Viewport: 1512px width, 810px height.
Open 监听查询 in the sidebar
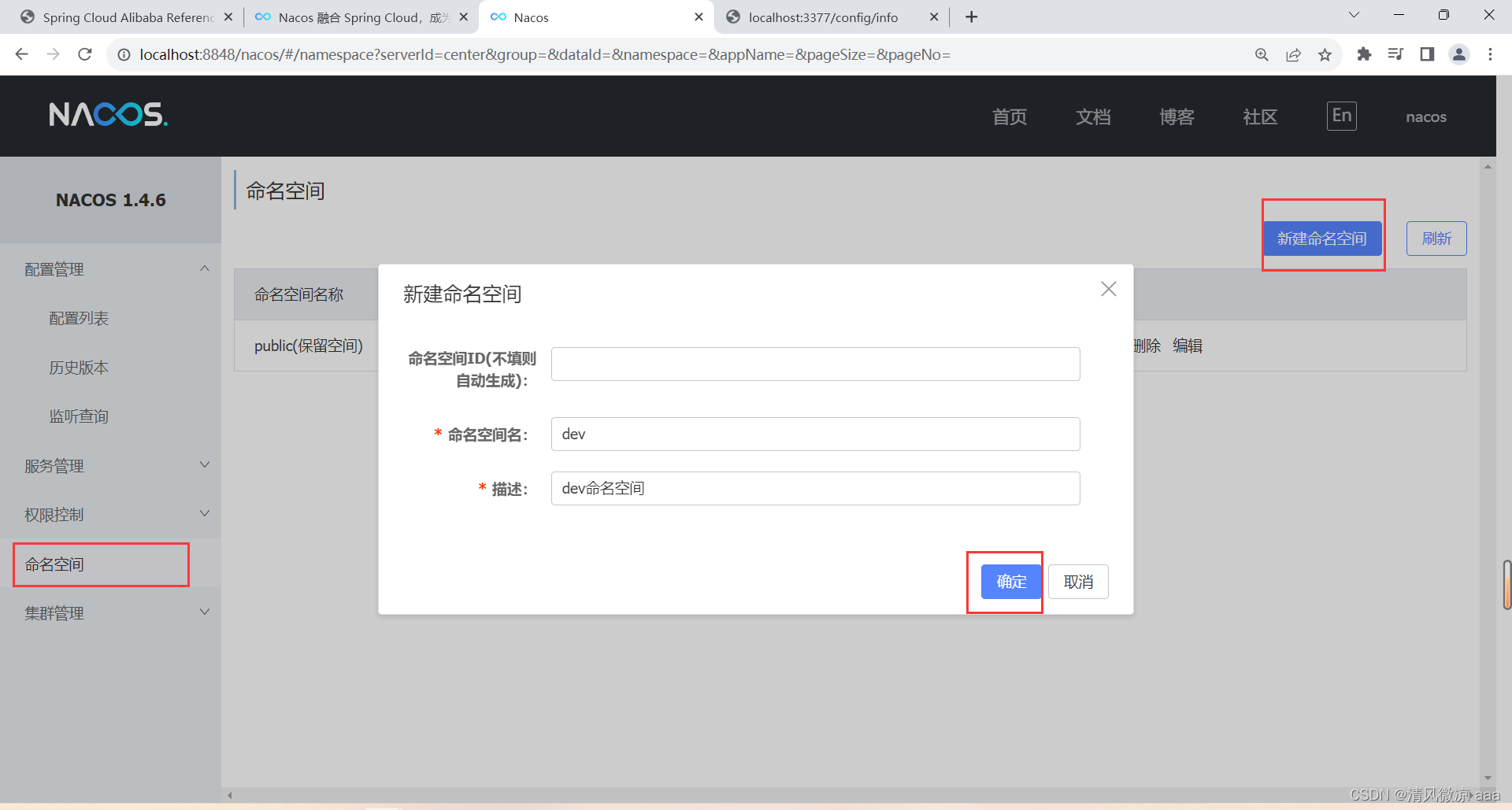79,416
